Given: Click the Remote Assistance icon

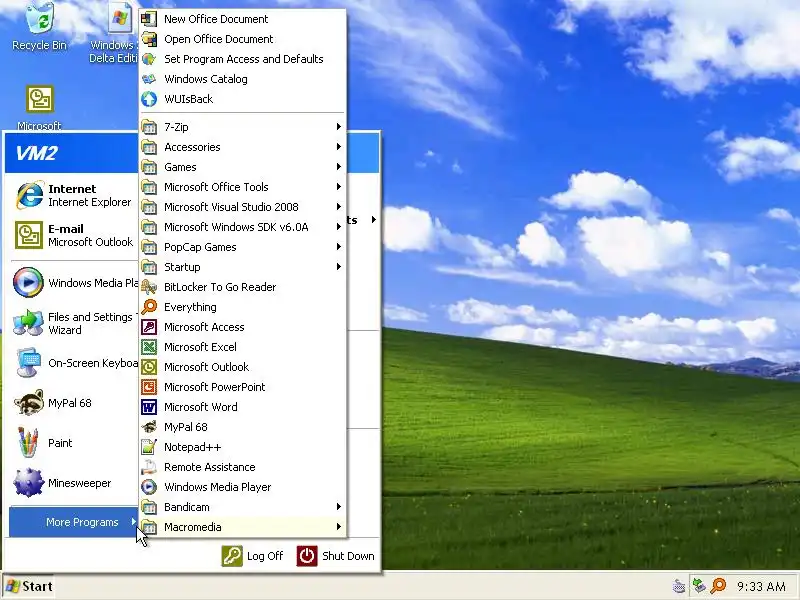Looking at the screenshot, I should (x=149, y=467).
